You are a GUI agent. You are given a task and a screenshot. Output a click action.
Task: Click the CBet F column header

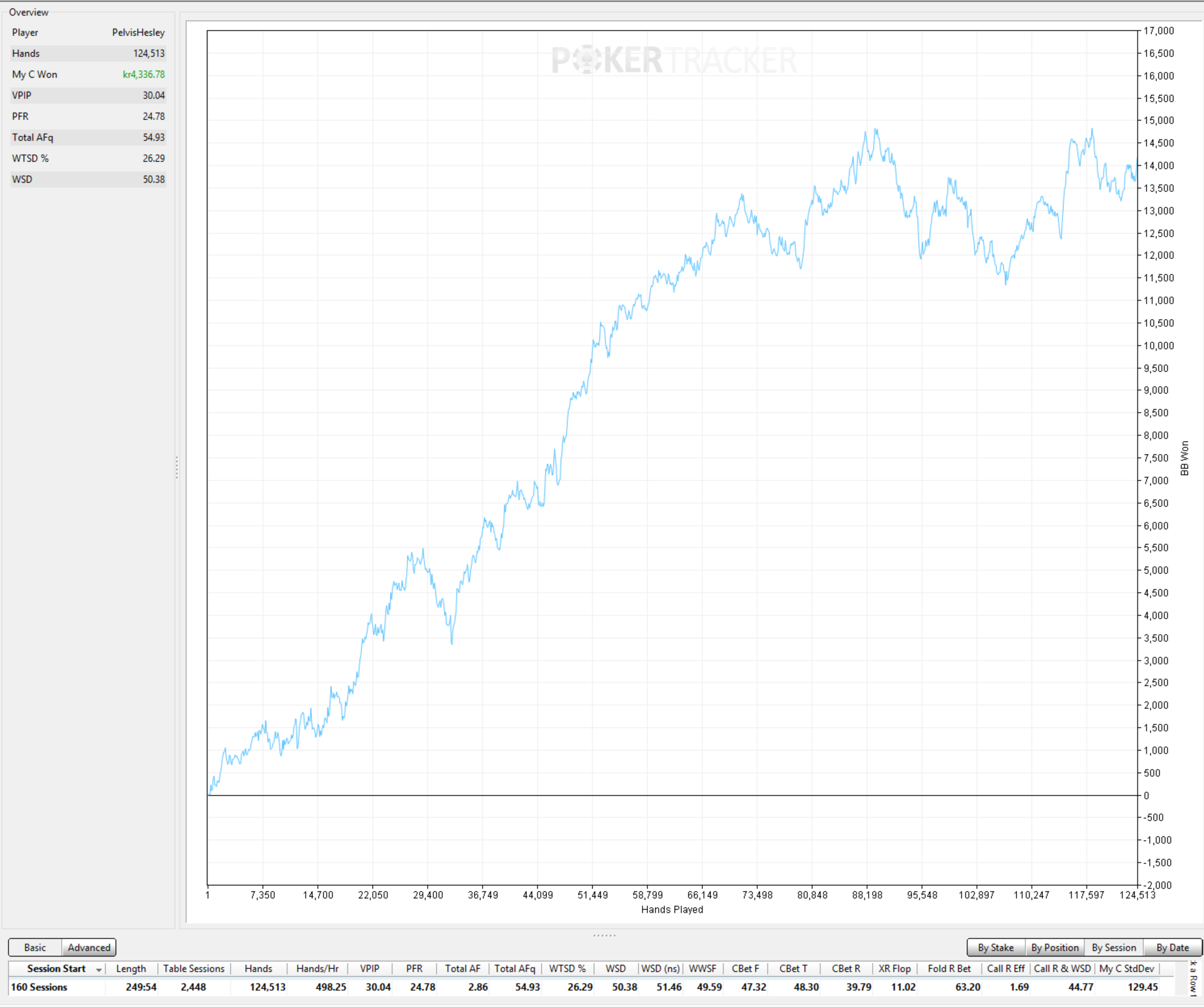coord(745,969)
